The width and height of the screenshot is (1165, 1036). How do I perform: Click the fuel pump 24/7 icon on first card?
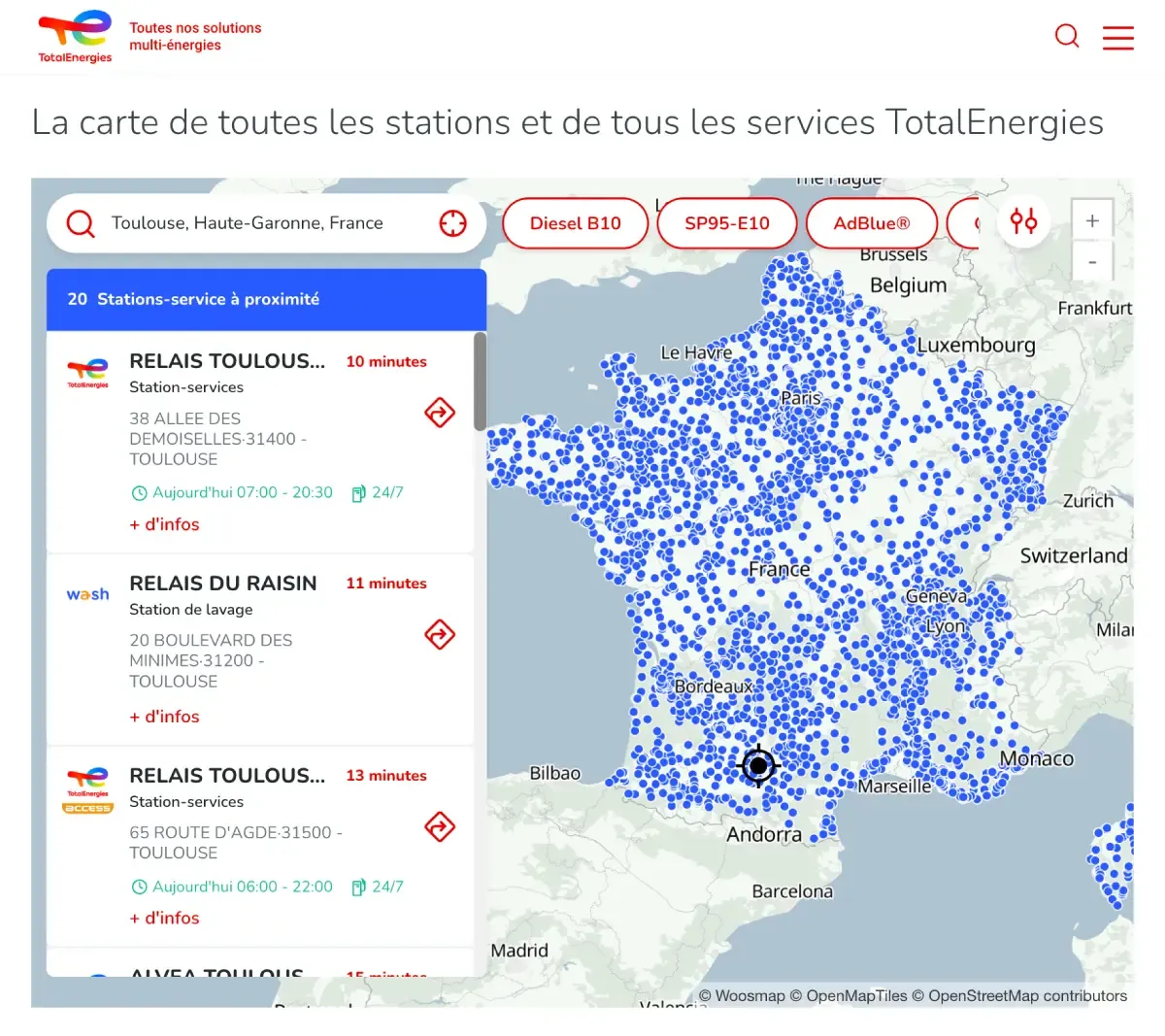(358, 493)
